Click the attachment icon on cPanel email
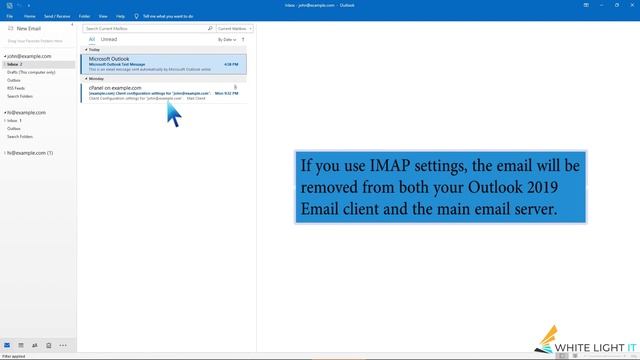 tap(235, 87)
